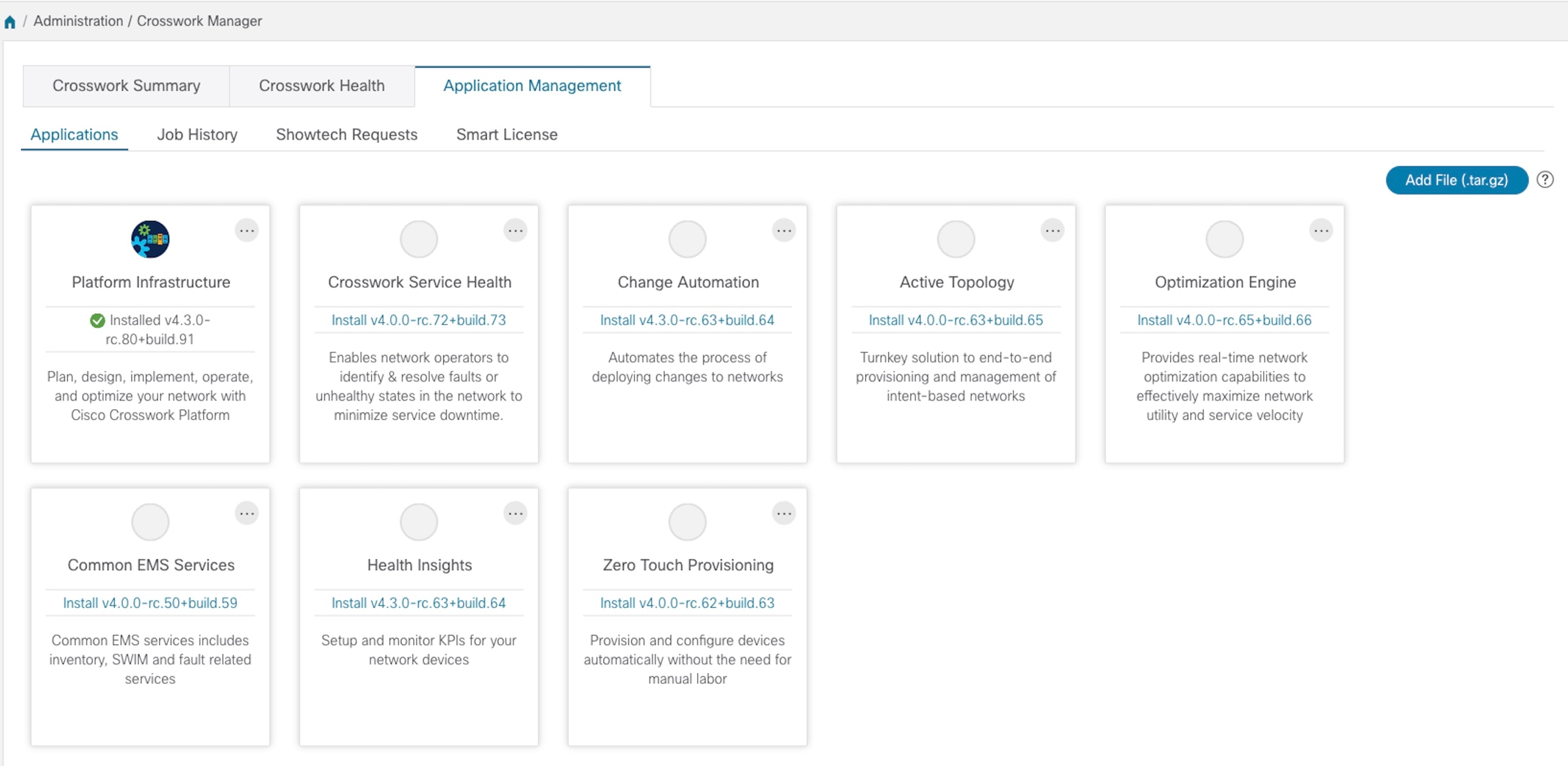
Task: Click 'Common EMS services includes inventory' description
Action: pos(150,660)
